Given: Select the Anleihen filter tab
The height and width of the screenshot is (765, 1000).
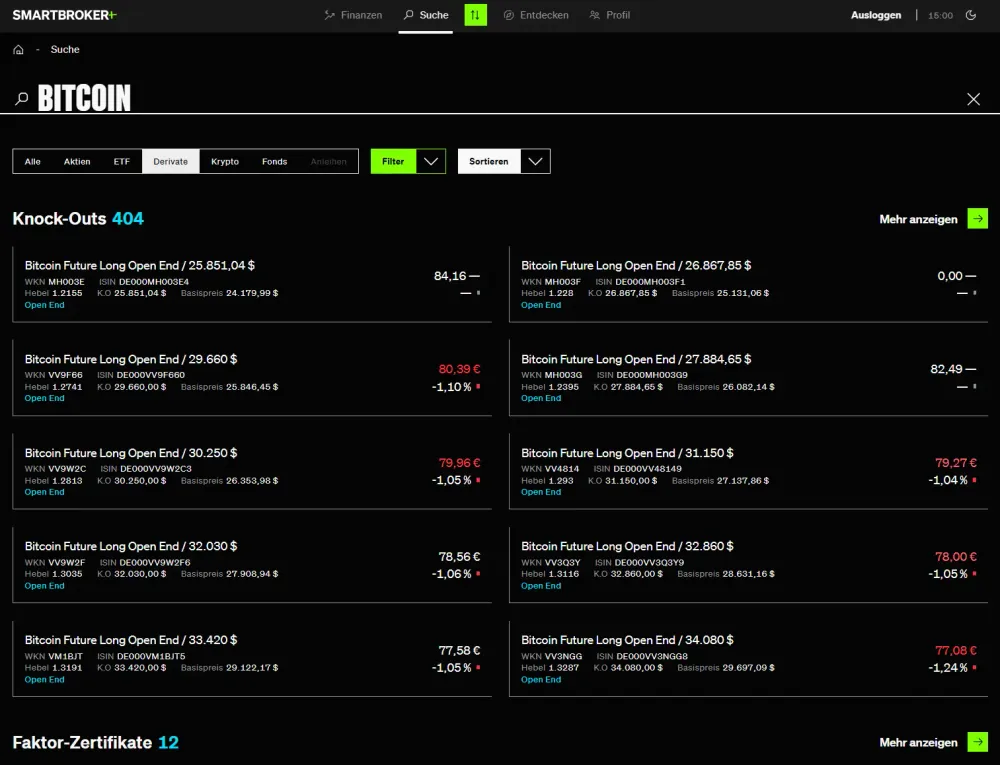Looking at the screenshot, I should coord(328,161).
